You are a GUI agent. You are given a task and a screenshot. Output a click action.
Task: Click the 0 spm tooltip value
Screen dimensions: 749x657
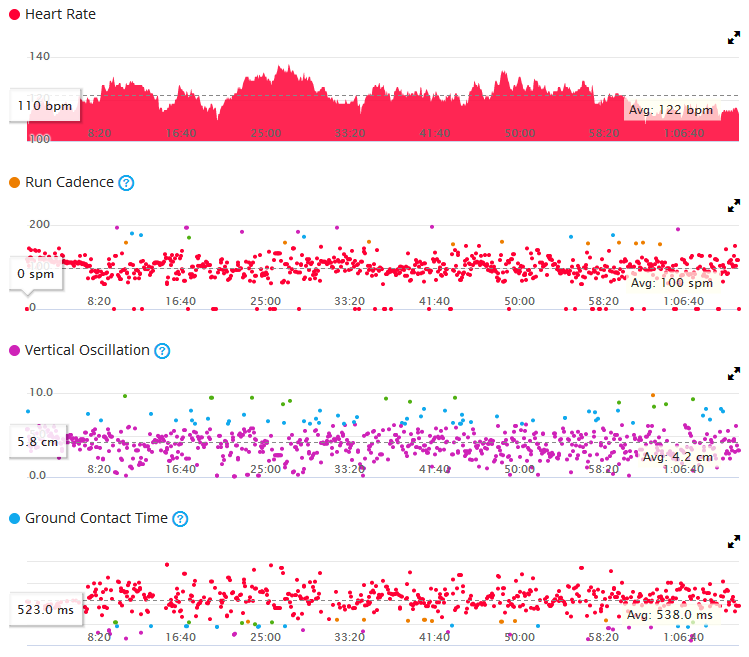click(35, 274)
